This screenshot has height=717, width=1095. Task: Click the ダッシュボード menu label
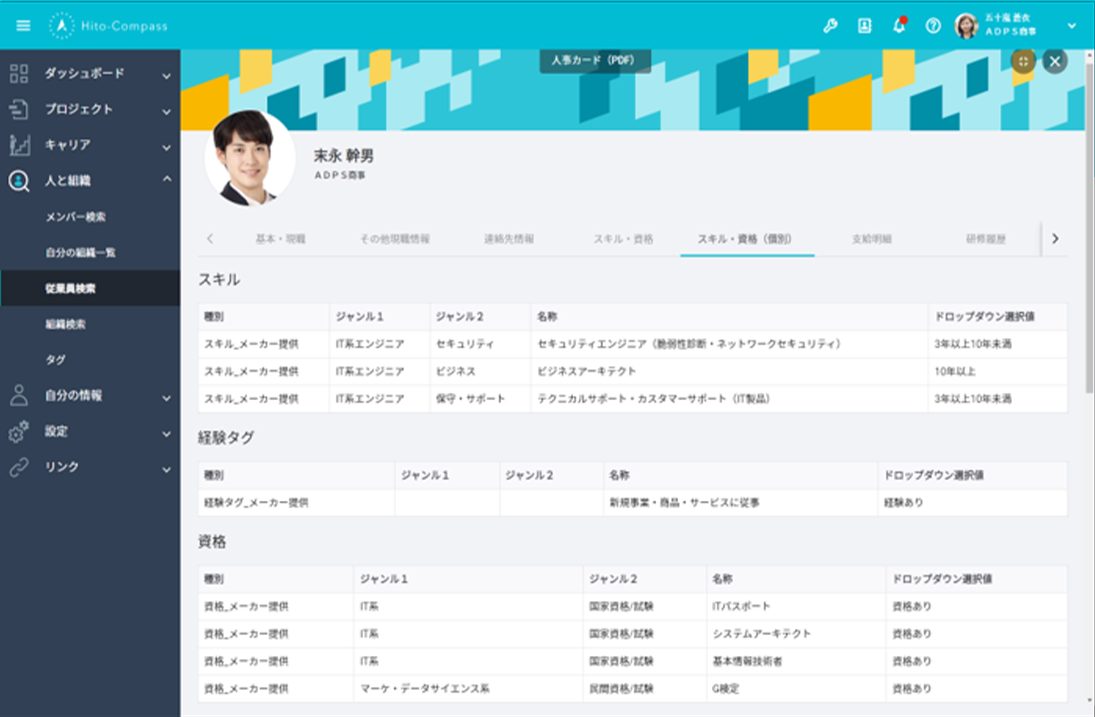[84, 73]
